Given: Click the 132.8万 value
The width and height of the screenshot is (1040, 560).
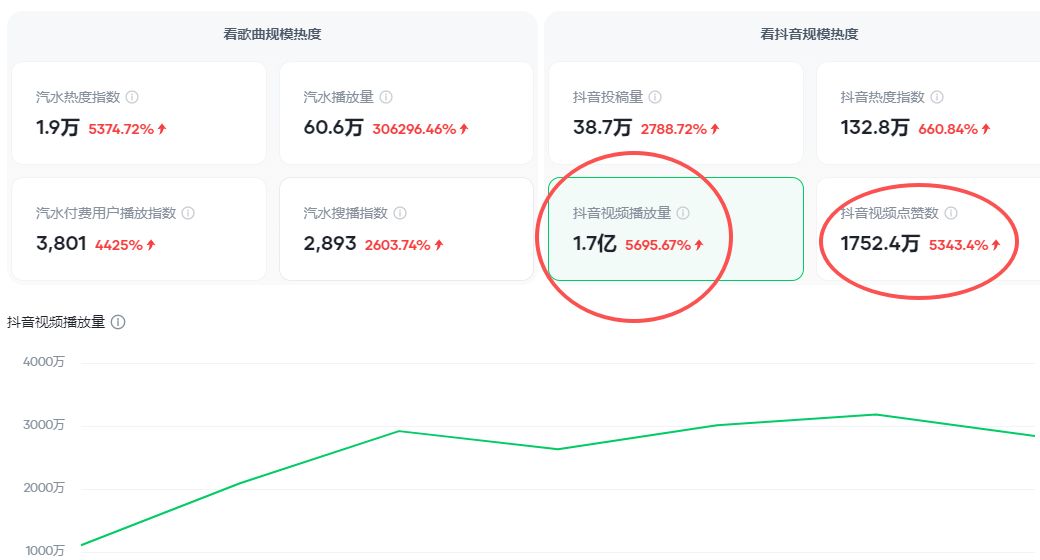Looking at the screenshot, I should (875, 127).
